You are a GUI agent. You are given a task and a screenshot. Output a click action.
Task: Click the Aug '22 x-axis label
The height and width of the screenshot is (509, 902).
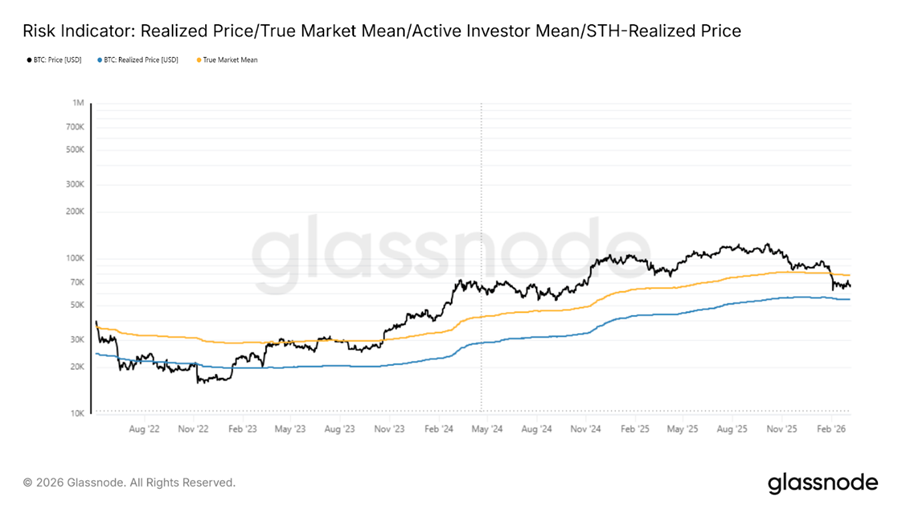144,429
